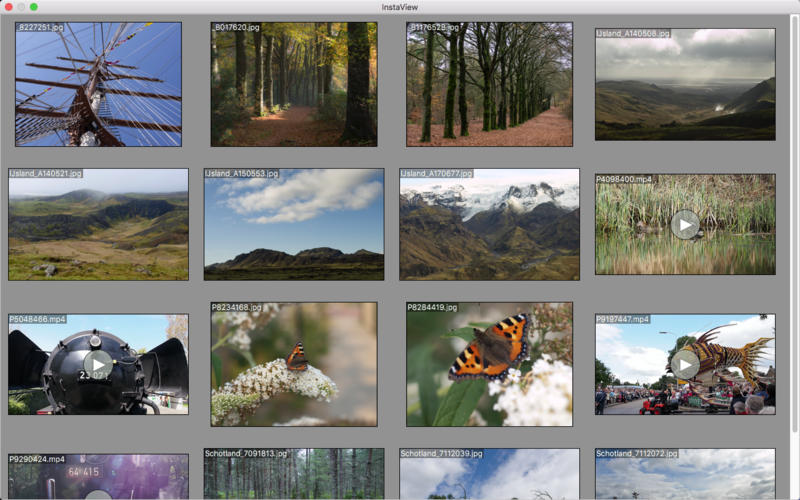Screen dimensions: 800x500
Task: Open the tree-lined avenue with fallen leaves
Action: pyautogui.click(x=489, y=84)
